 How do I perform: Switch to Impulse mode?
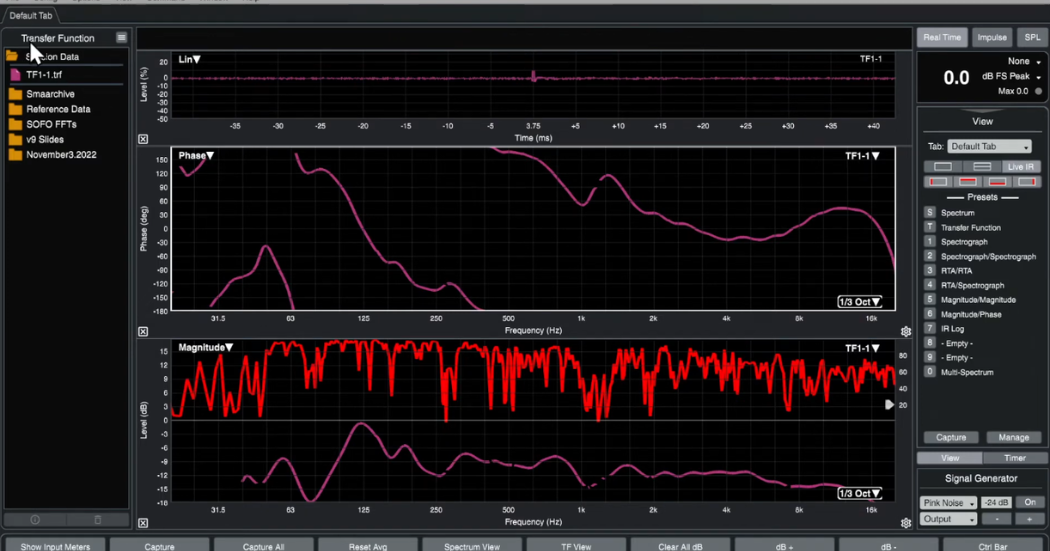[992, 37]
